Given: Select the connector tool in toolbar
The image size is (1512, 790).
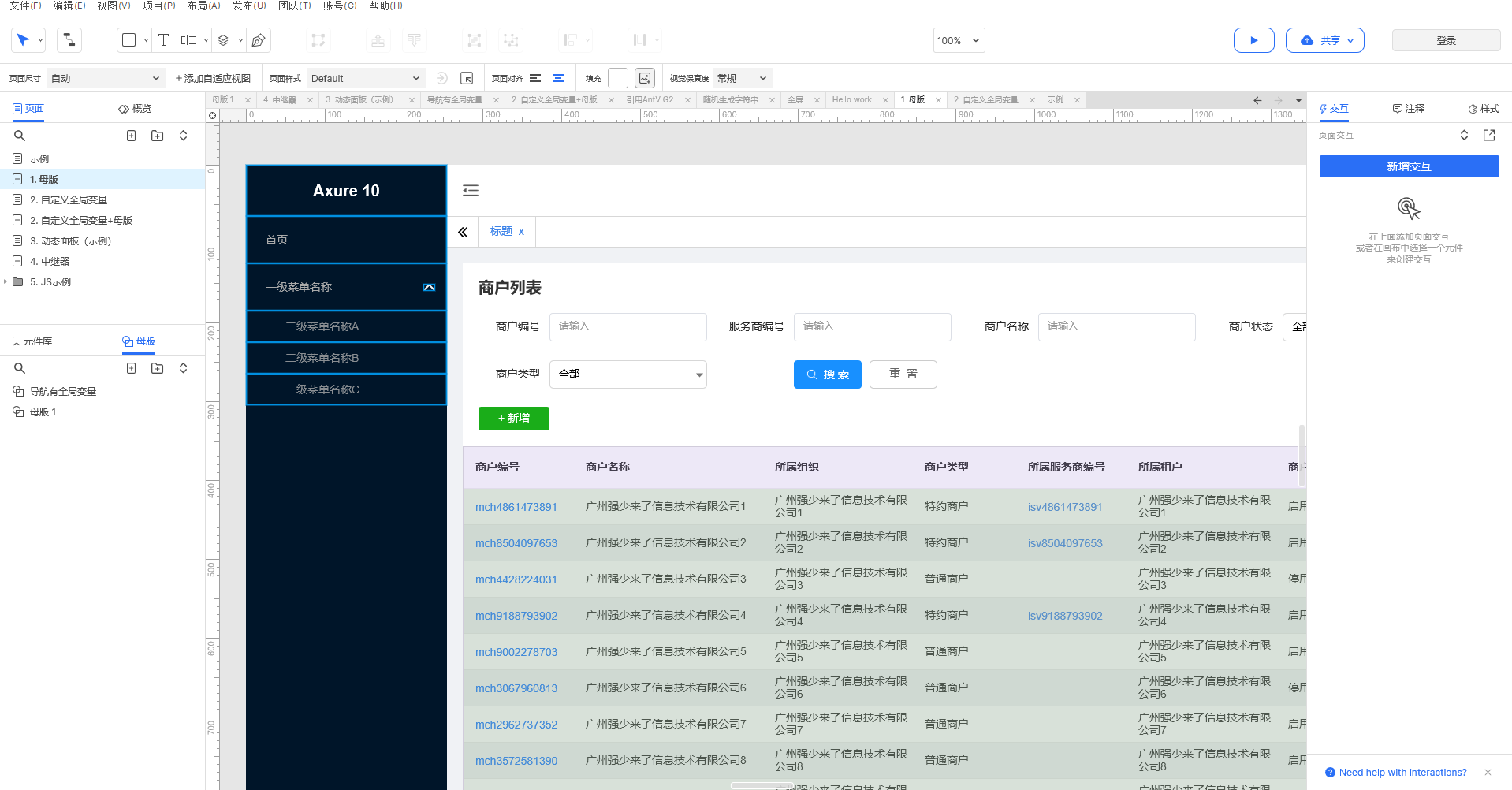Looking at the screenshot, I should (69, 40).
